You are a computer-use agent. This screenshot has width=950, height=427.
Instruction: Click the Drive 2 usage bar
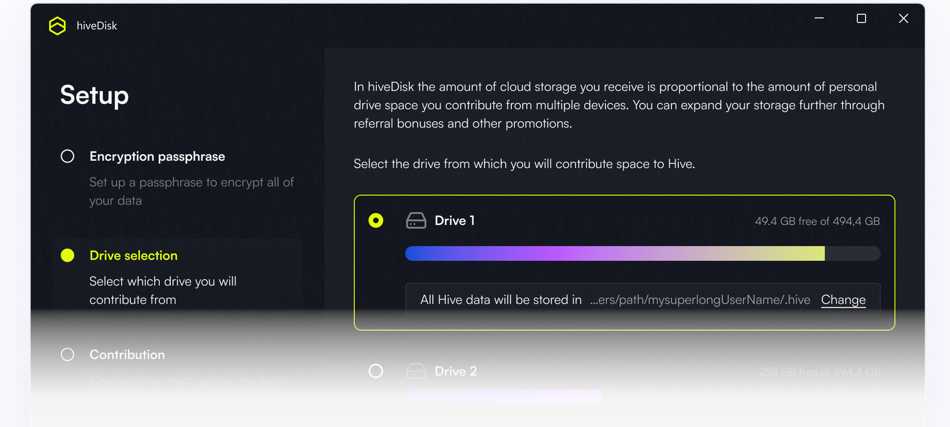tap(642, 396)
